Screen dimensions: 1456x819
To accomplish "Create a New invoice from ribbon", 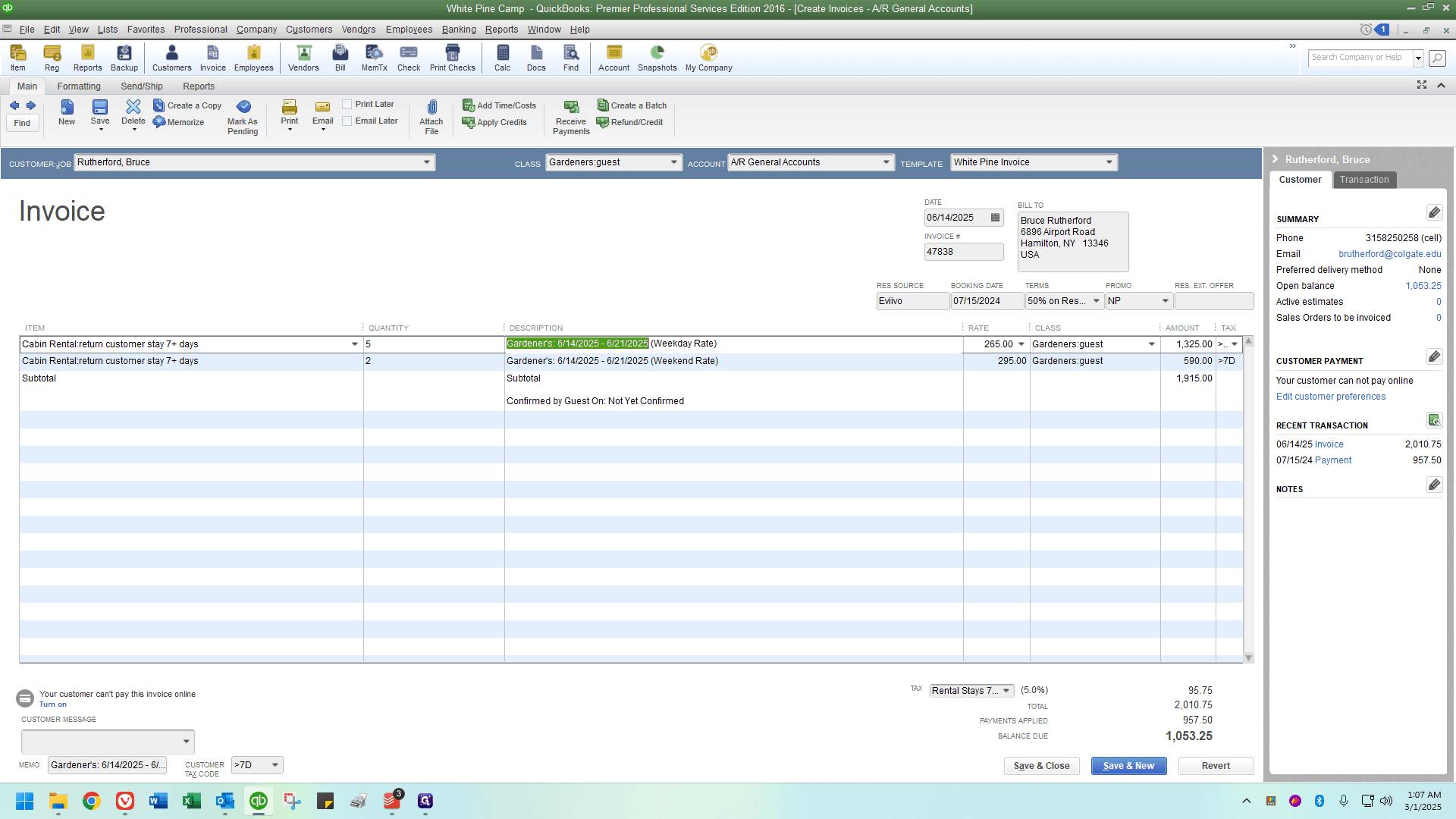I will (x=67, y=112).
